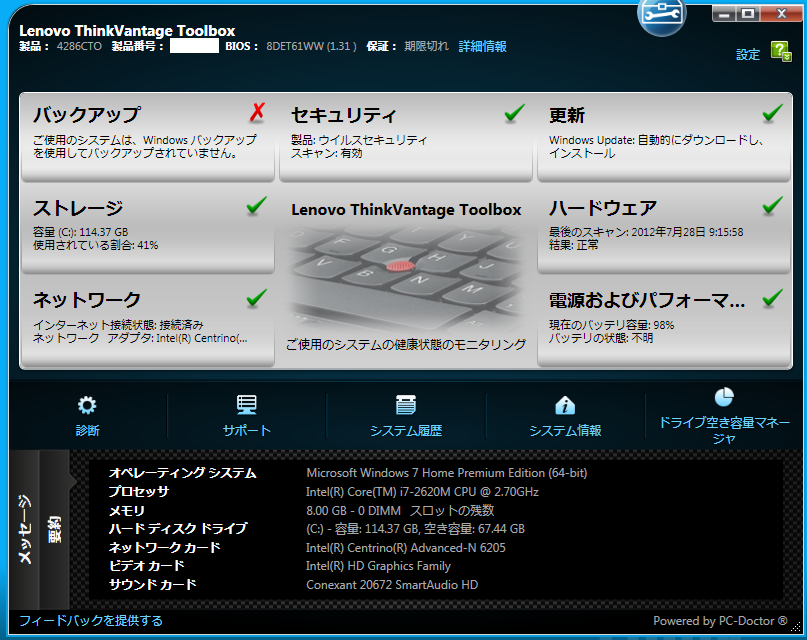Click the サウンド カード row label

152,584
